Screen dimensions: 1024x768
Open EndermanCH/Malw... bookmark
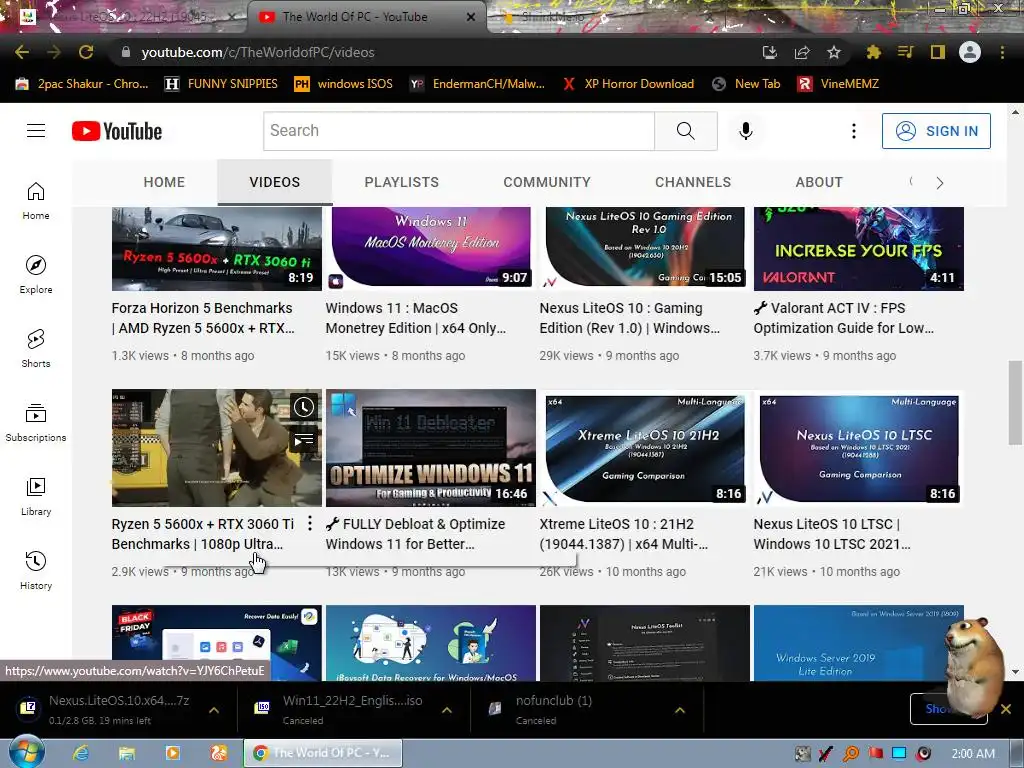coord(477,84)
